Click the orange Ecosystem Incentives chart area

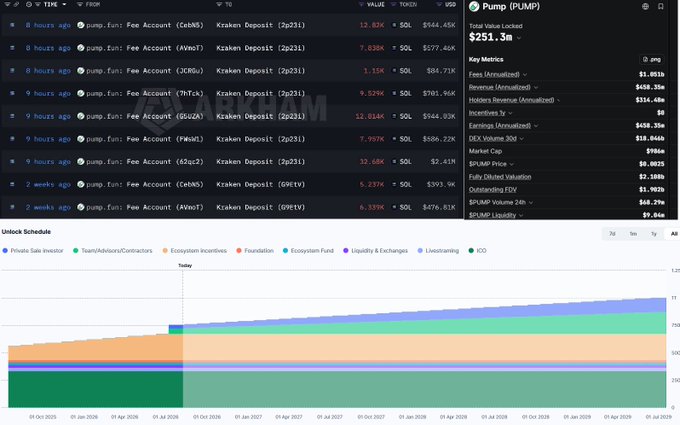pos(95,349)
